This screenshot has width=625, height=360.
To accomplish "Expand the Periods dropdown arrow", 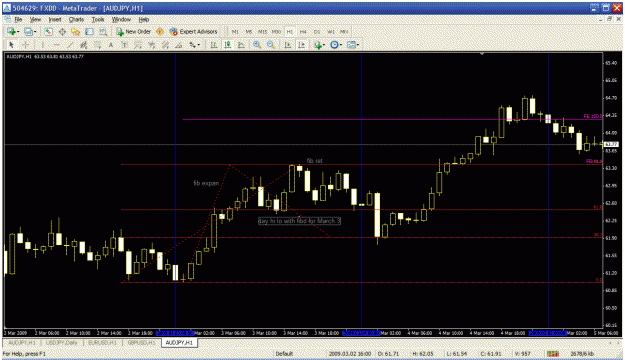I will 341,45.
